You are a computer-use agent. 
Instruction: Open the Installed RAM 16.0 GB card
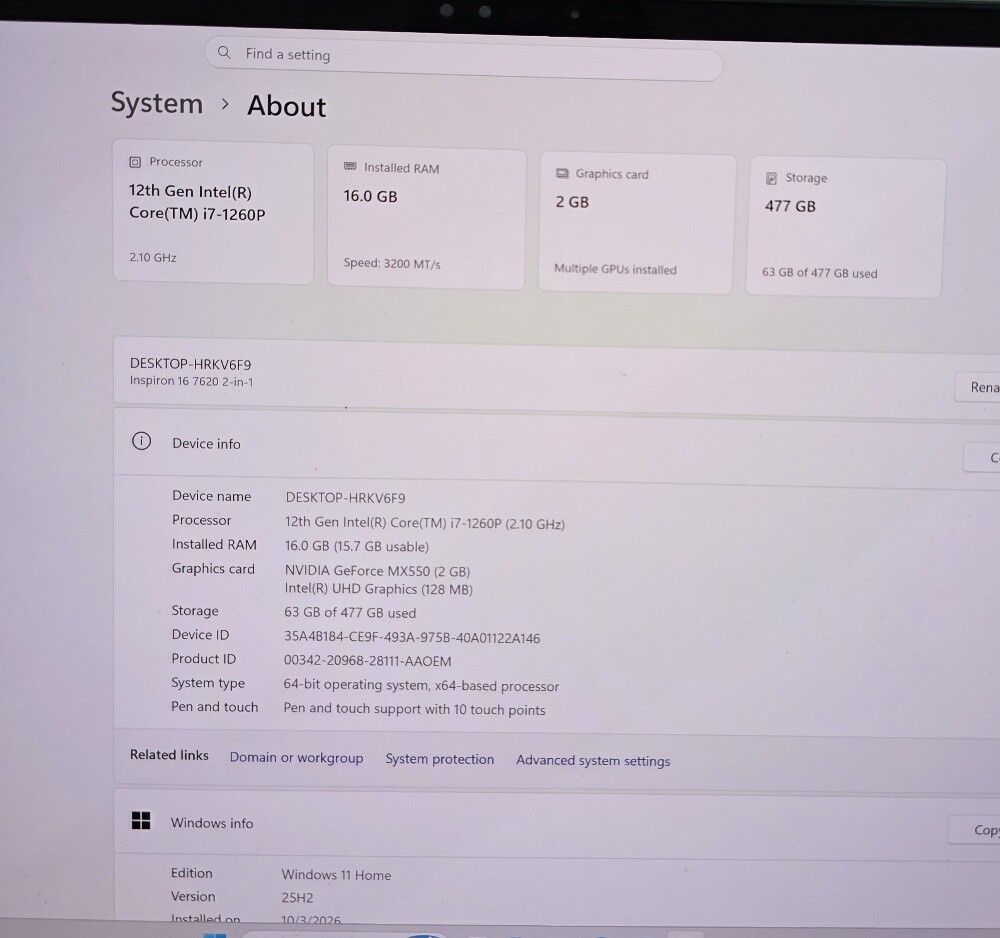pos(426,219)
